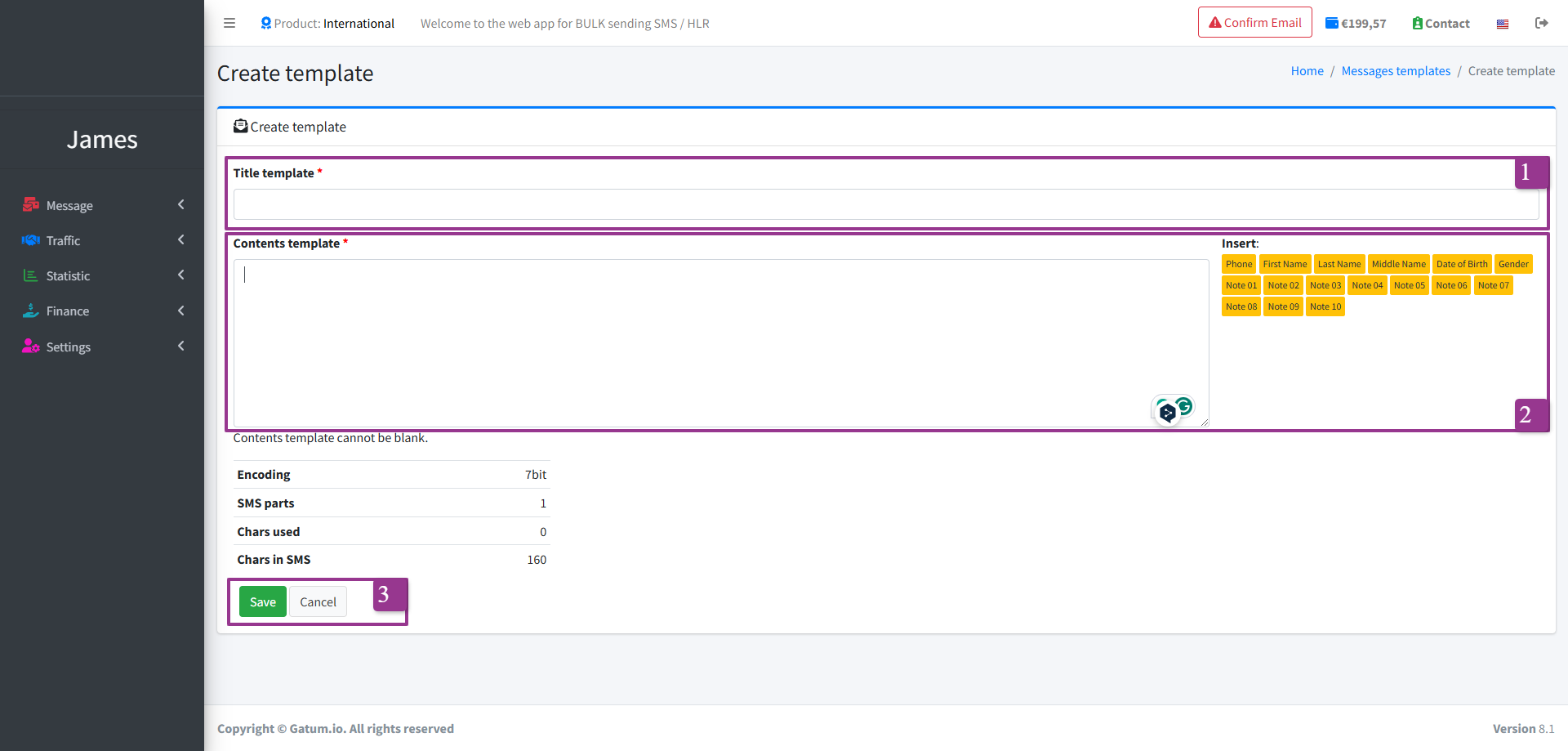This screenshot has width=1568, height=751.
Task: Open the Contact menu item
Action: pyautogui.click(x=1441, y=24)
